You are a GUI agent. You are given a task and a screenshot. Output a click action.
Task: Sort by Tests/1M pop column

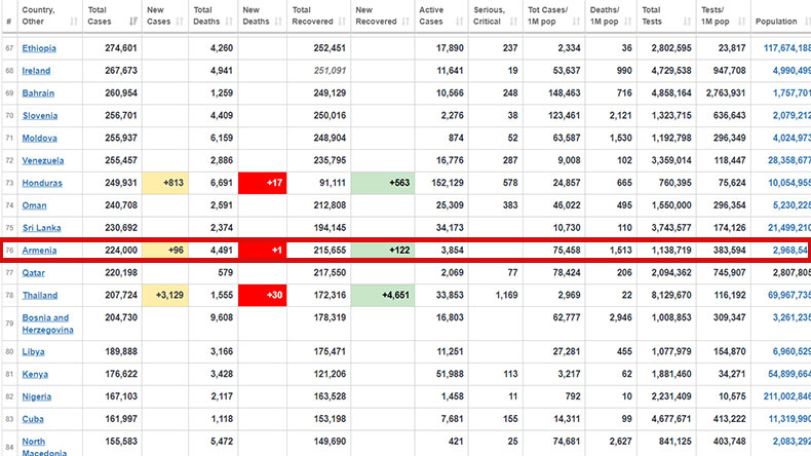pos(723,16)
